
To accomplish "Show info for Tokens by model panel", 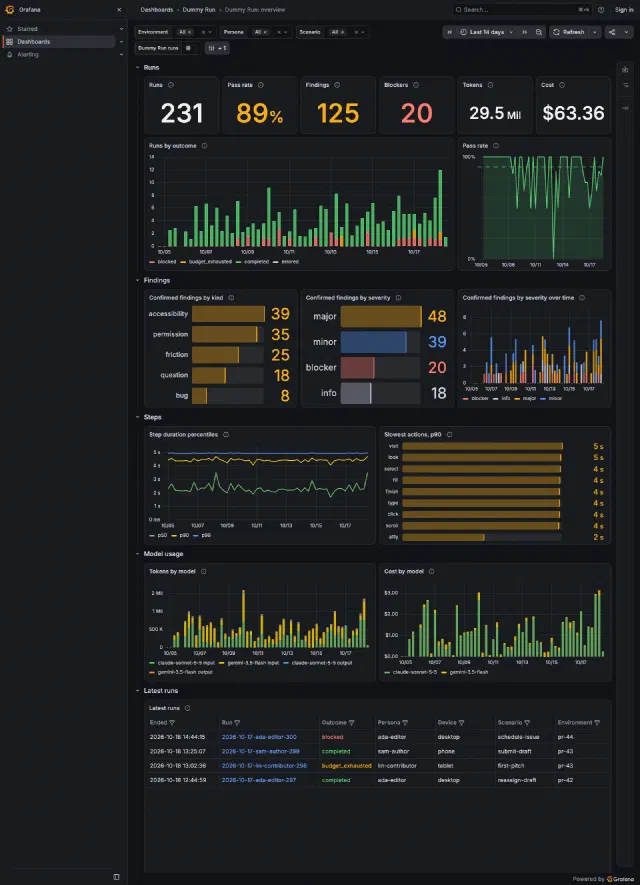I will coord(204,571).
